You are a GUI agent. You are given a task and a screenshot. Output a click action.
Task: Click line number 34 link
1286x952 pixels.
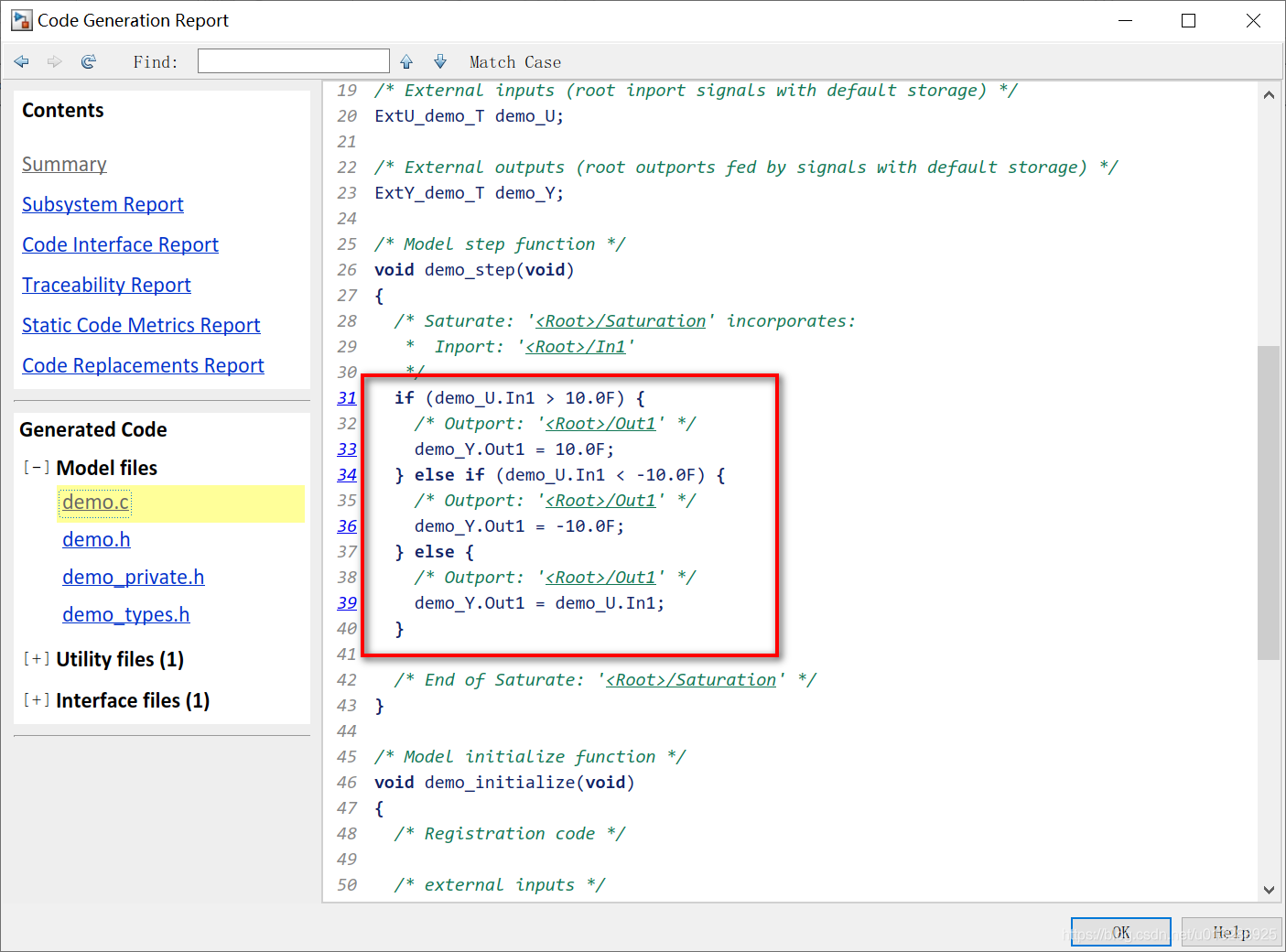click(x=347, y=474)
